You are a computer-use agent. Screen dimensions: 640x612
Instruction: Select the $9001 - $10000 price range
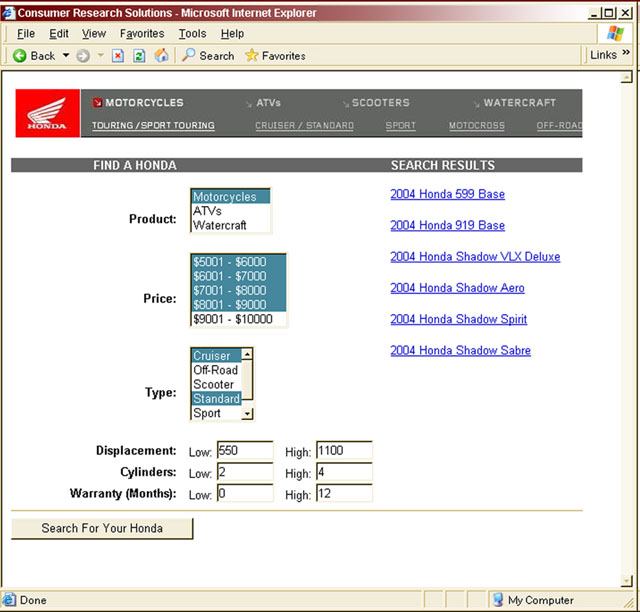tap(239, 319)
